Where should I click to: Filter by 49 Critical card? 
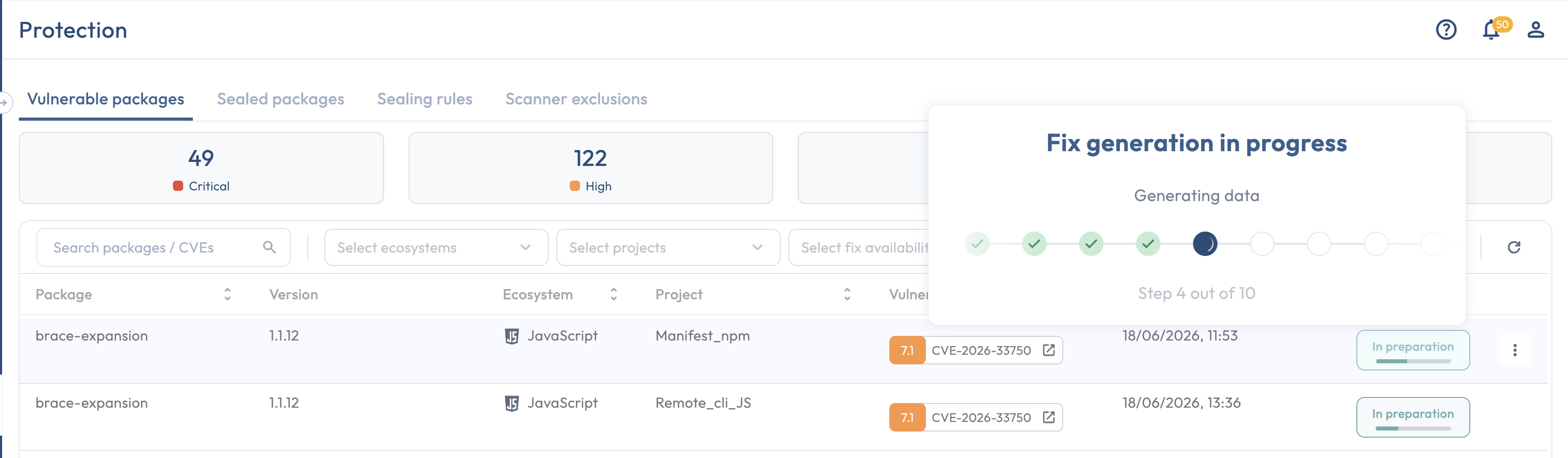201,168
